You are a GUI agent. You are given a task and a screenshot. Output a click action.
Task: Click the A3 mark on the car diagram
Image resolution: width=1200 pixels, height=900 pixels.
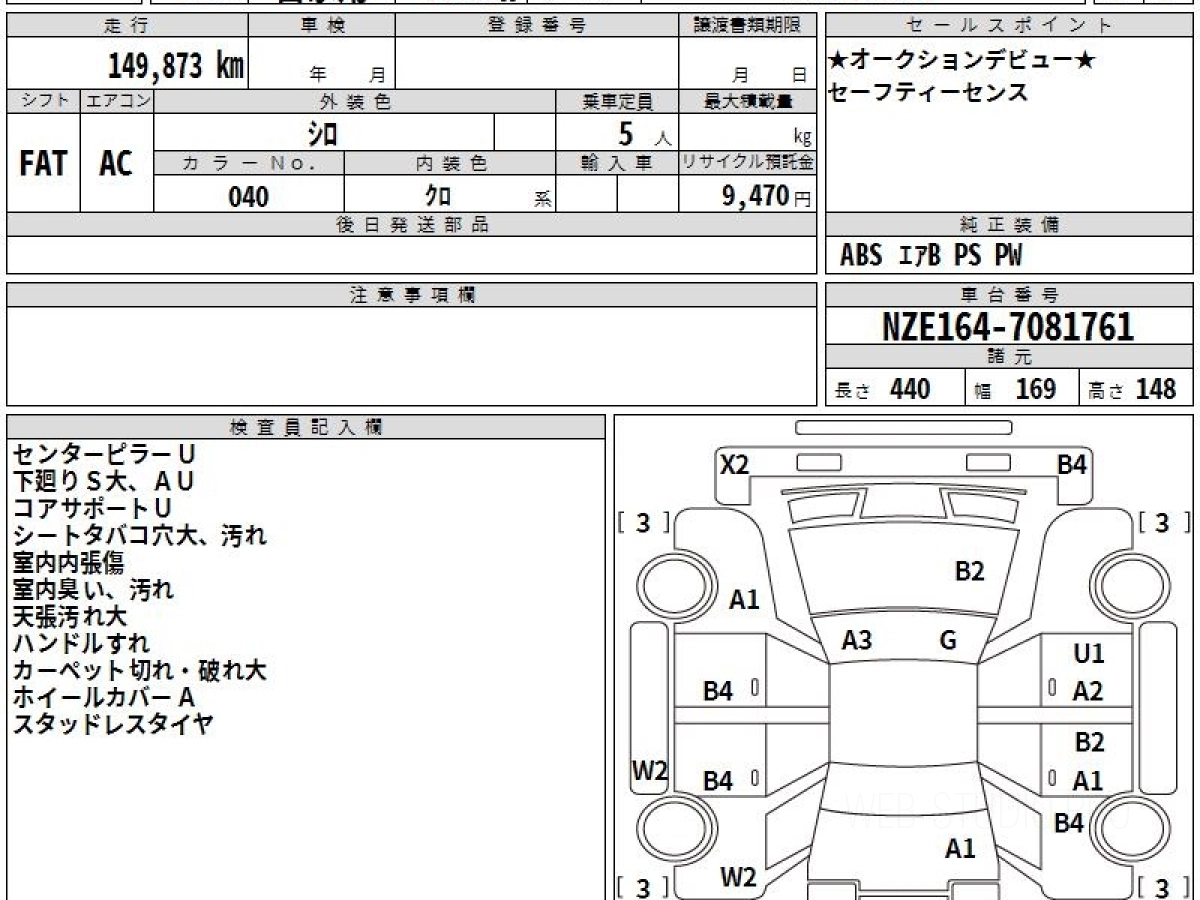click(x=856, y=641)
